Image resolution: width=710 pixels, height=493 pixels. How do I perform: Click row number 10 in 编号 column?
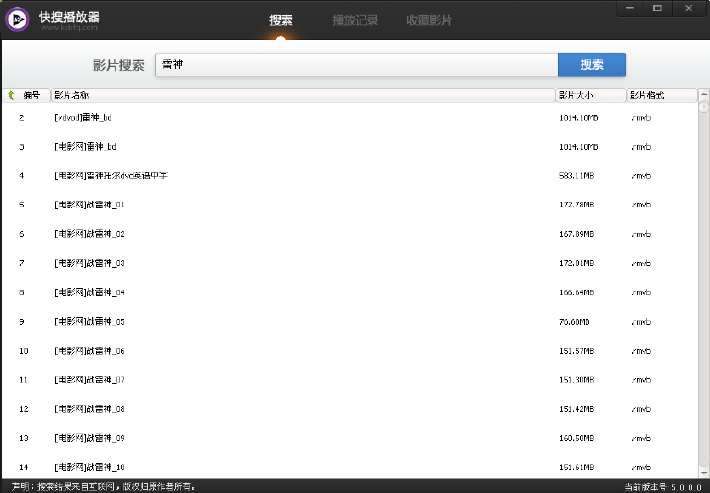(x=24, y=351)
